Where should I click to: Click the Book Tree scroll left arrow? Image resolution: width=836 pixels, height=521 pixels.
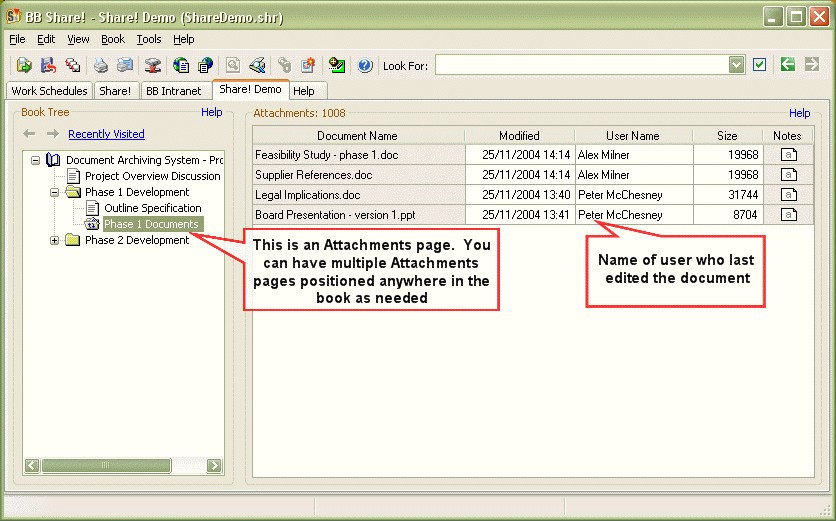point(32,466)
